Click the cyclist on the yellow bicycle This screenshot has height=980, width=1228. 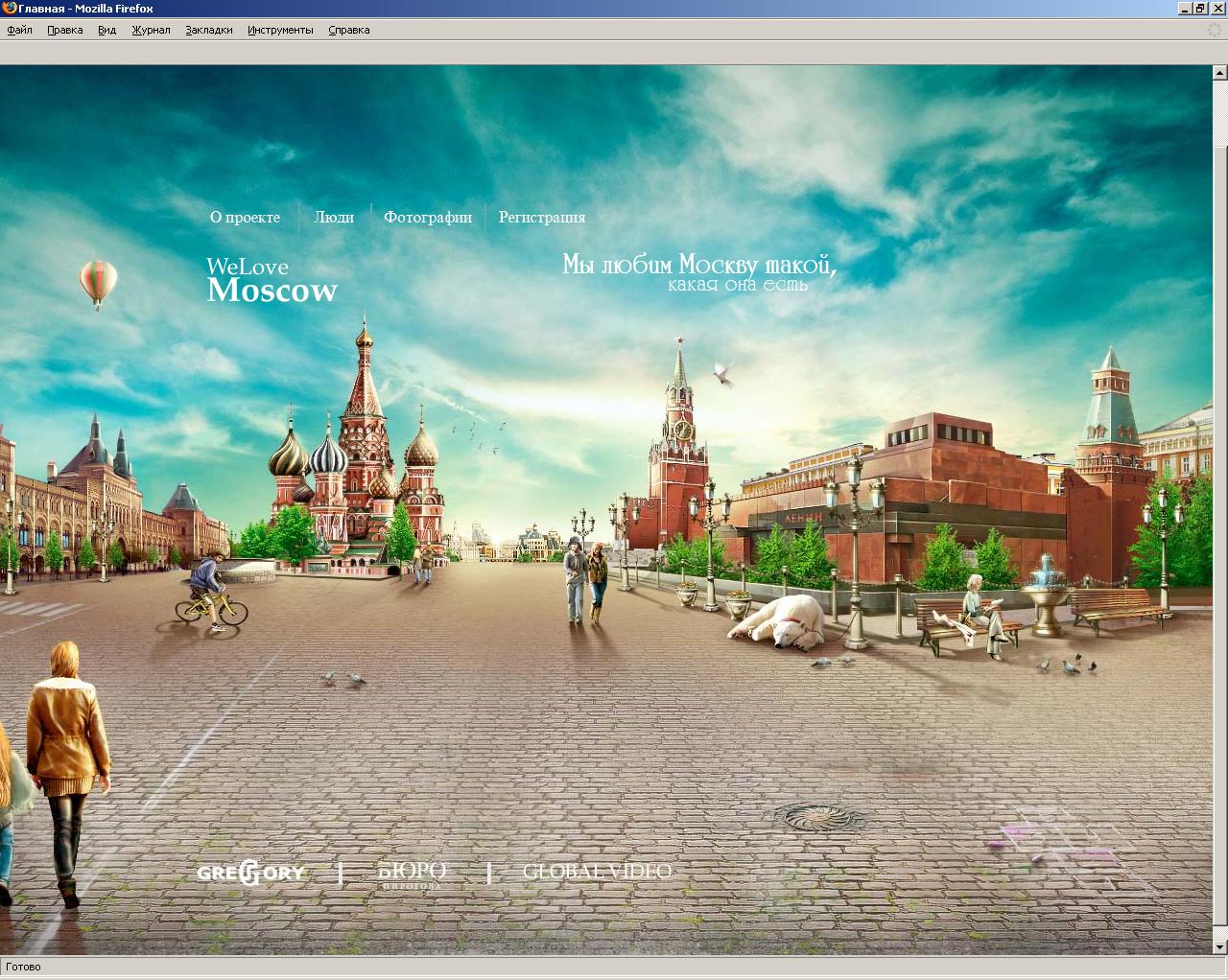211,594
